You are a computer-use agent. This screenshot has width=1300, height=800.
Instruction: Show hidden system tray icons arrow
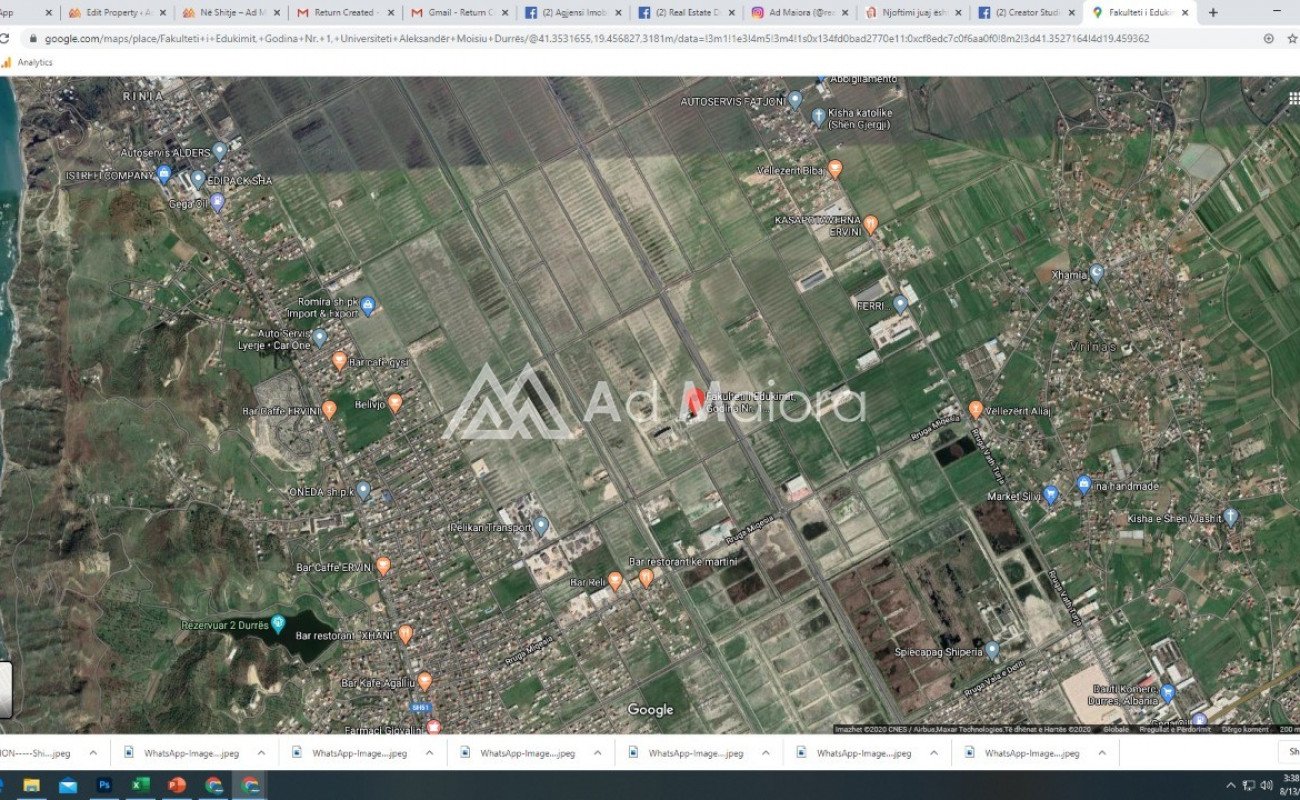click(x=1230, y=785)
